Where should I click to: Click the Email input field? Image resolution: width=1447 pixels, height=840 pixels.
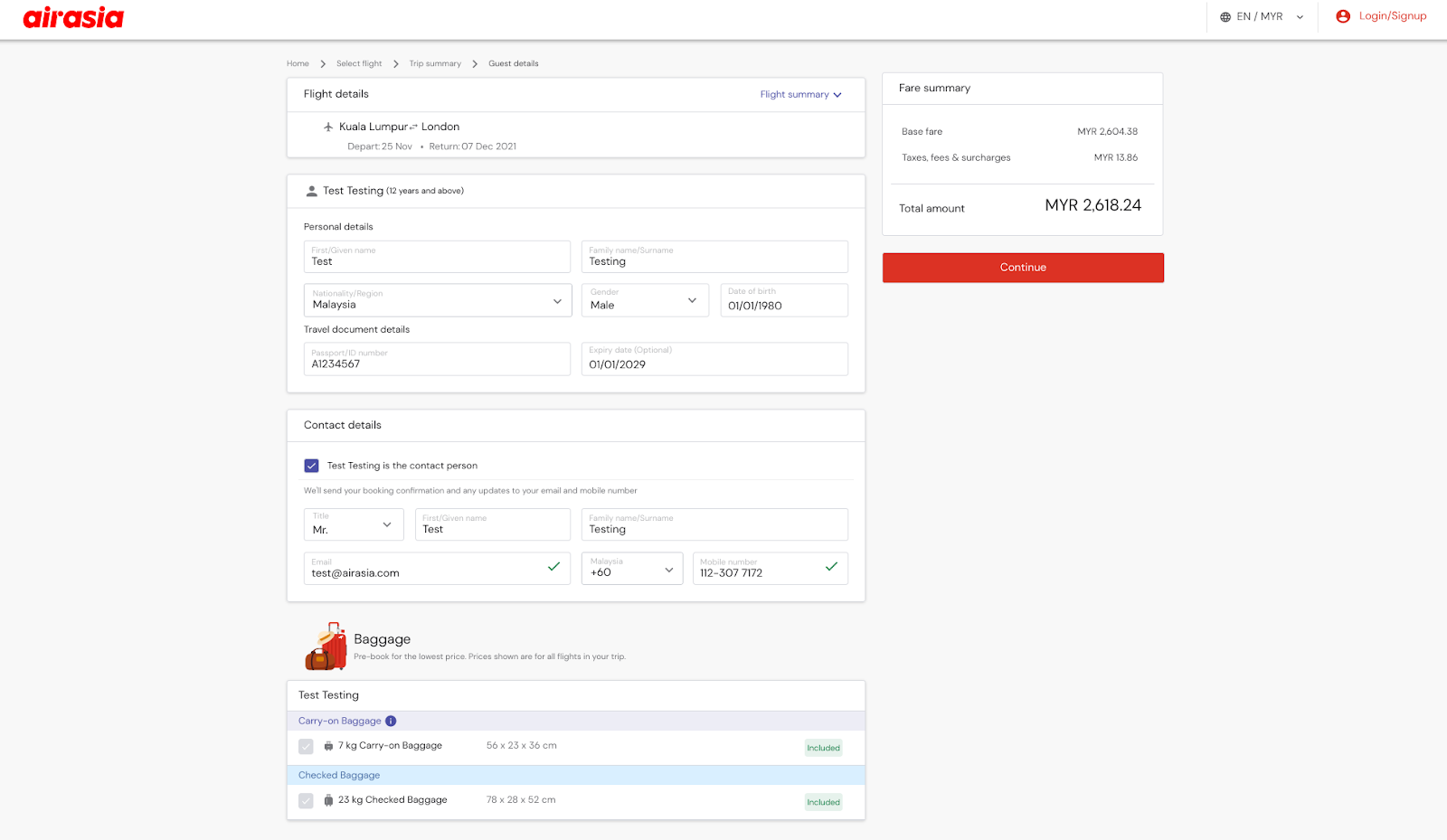437,569
